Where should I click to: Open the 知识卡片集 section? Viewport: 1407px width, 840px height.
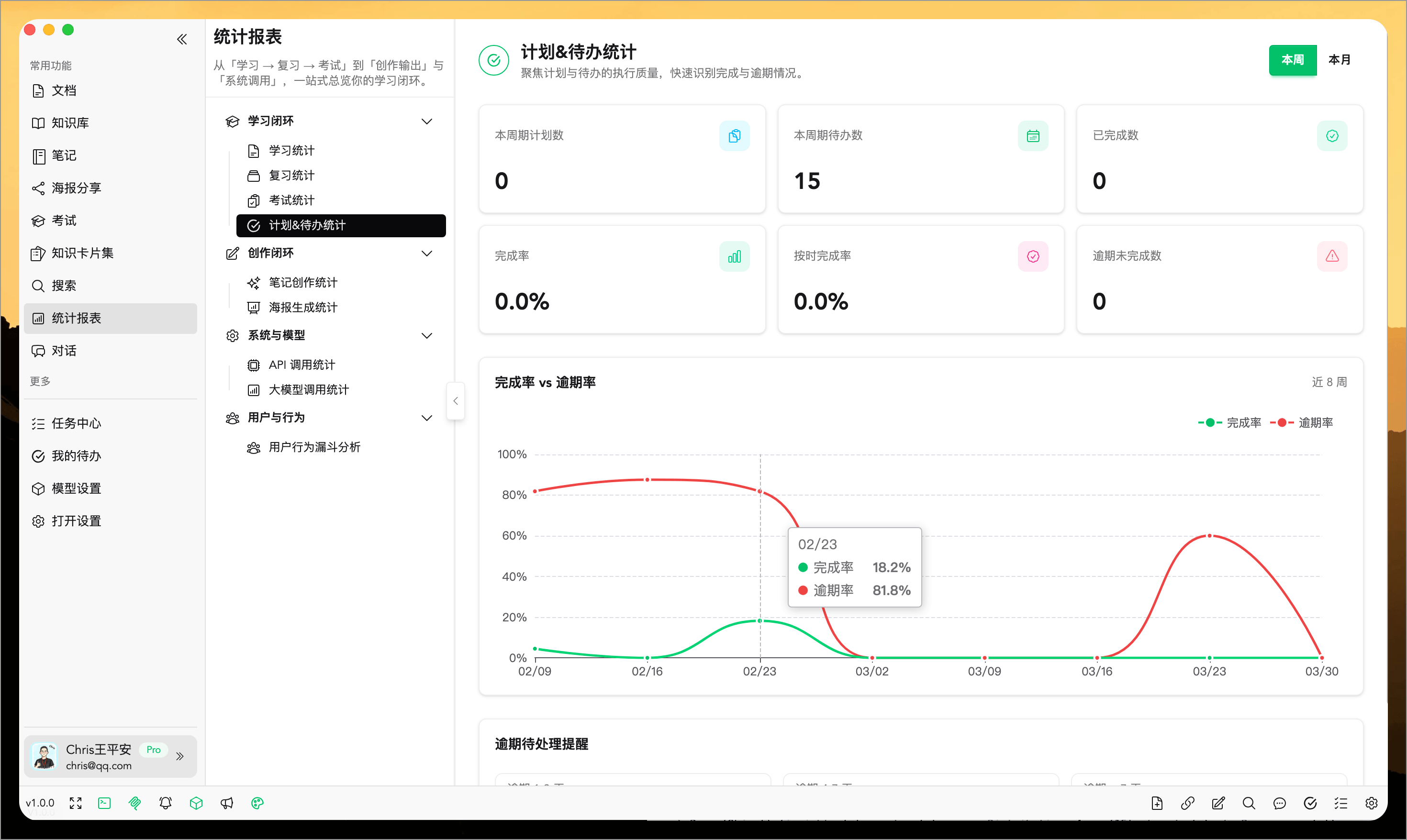pyautogui.click(x=82, y=253)
